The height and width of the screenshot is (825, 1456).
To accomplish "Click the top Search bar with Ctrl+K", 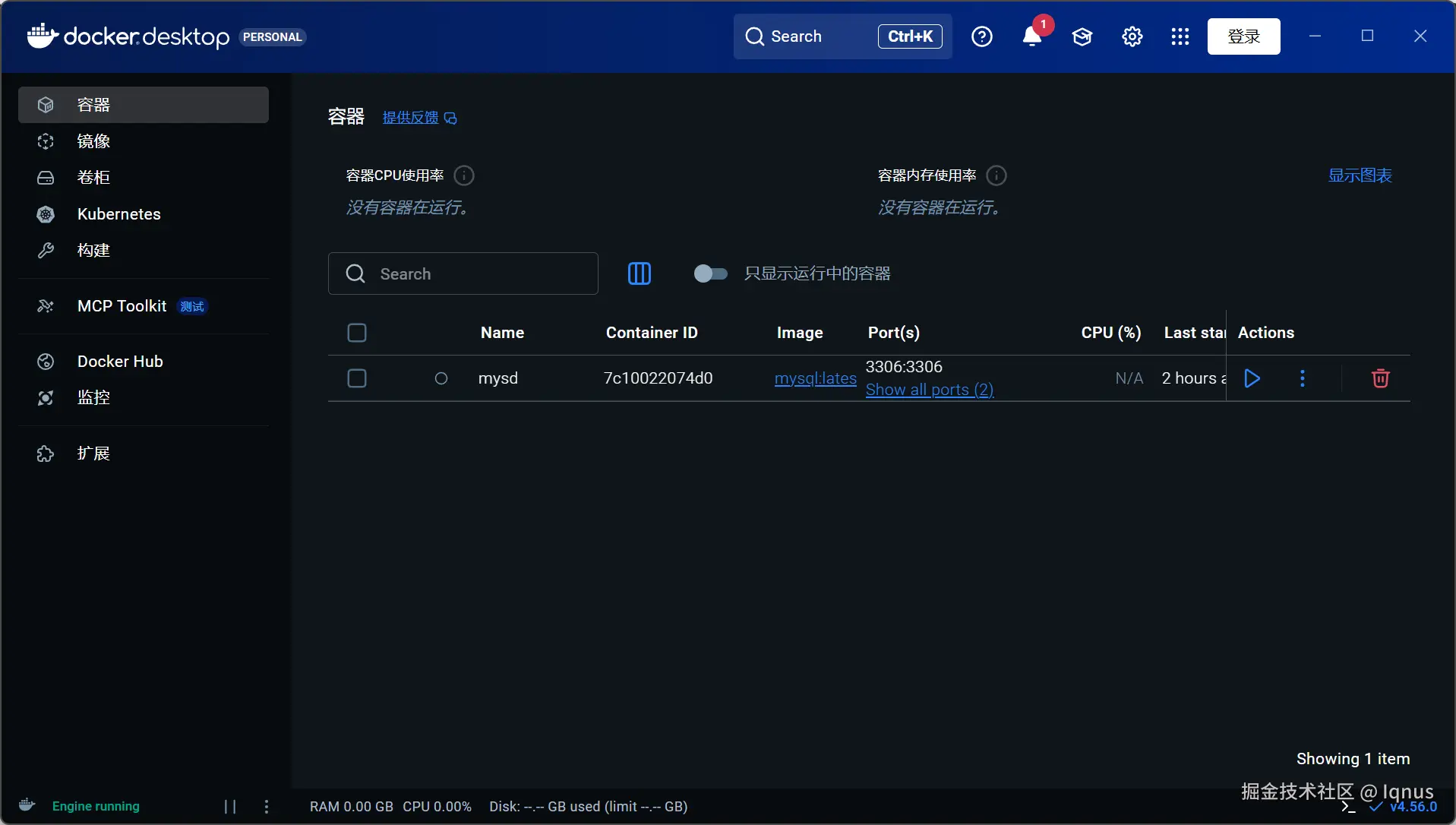I will (x=842, y=36).
